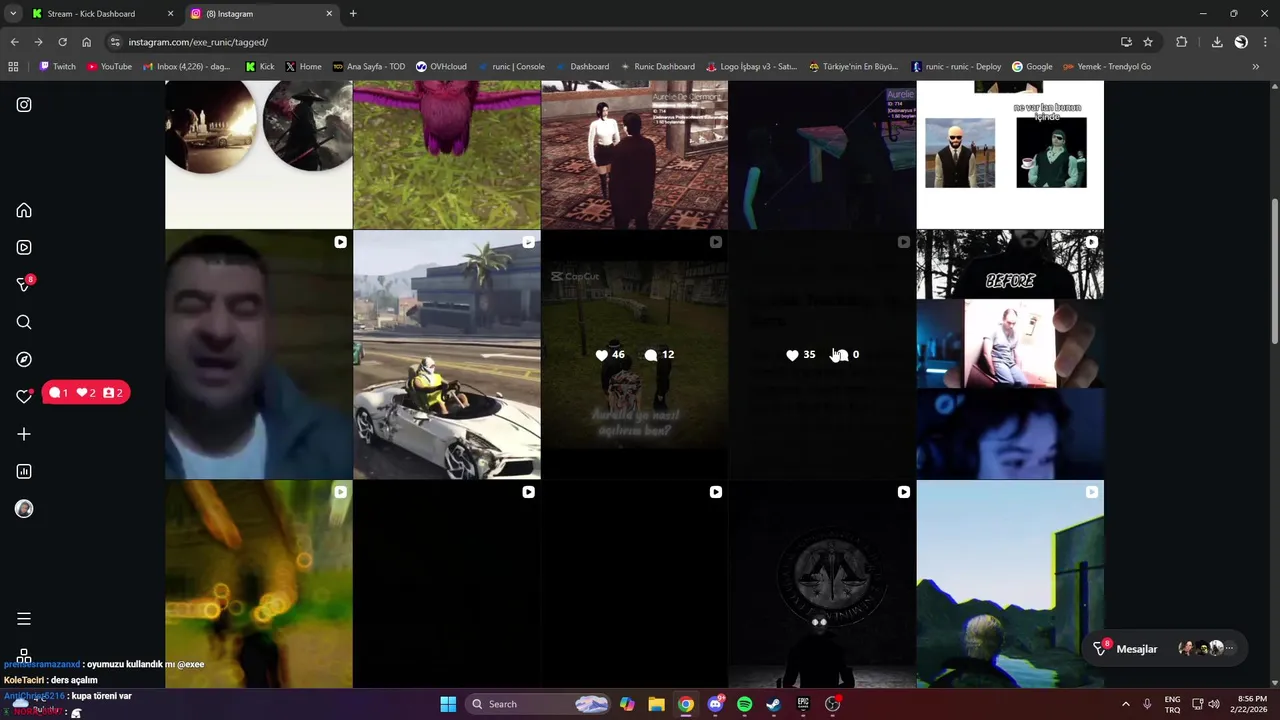Viewport: 1280px width, 720px height.
Task: Click the Windows taskbar Search box
Action: pos(540,704)
